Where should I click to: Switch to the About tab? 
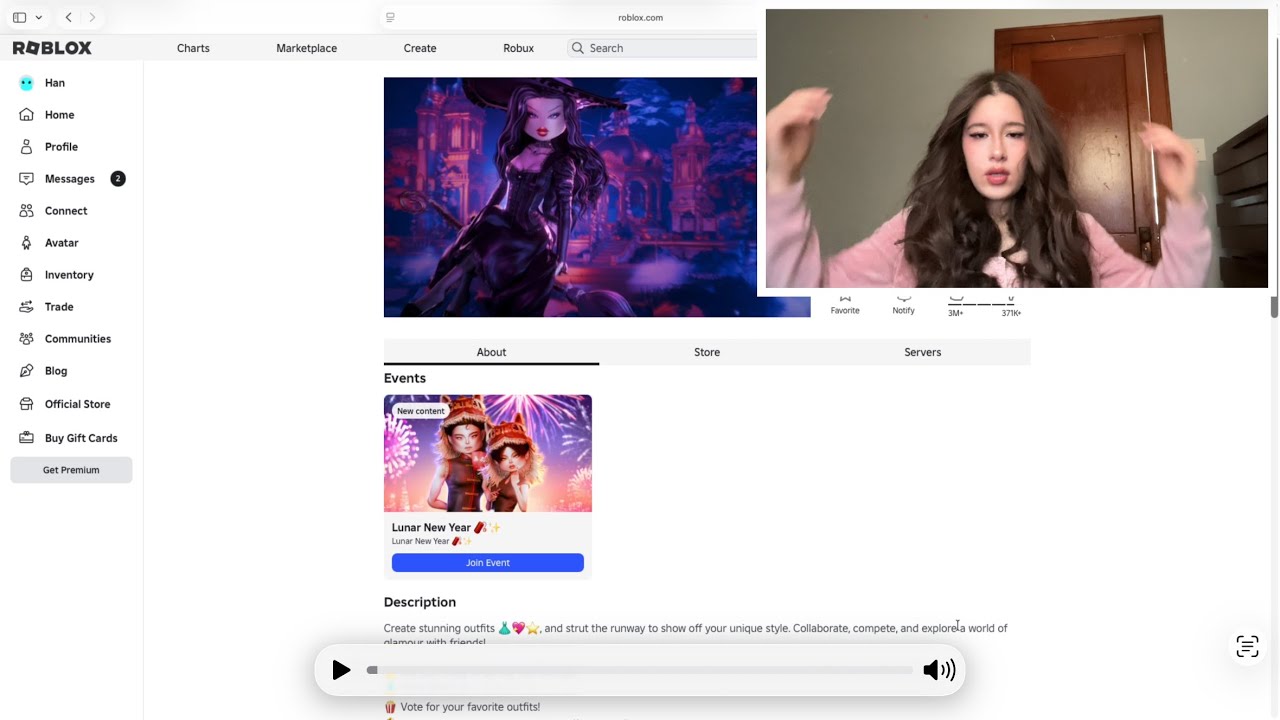pos(491,352)
